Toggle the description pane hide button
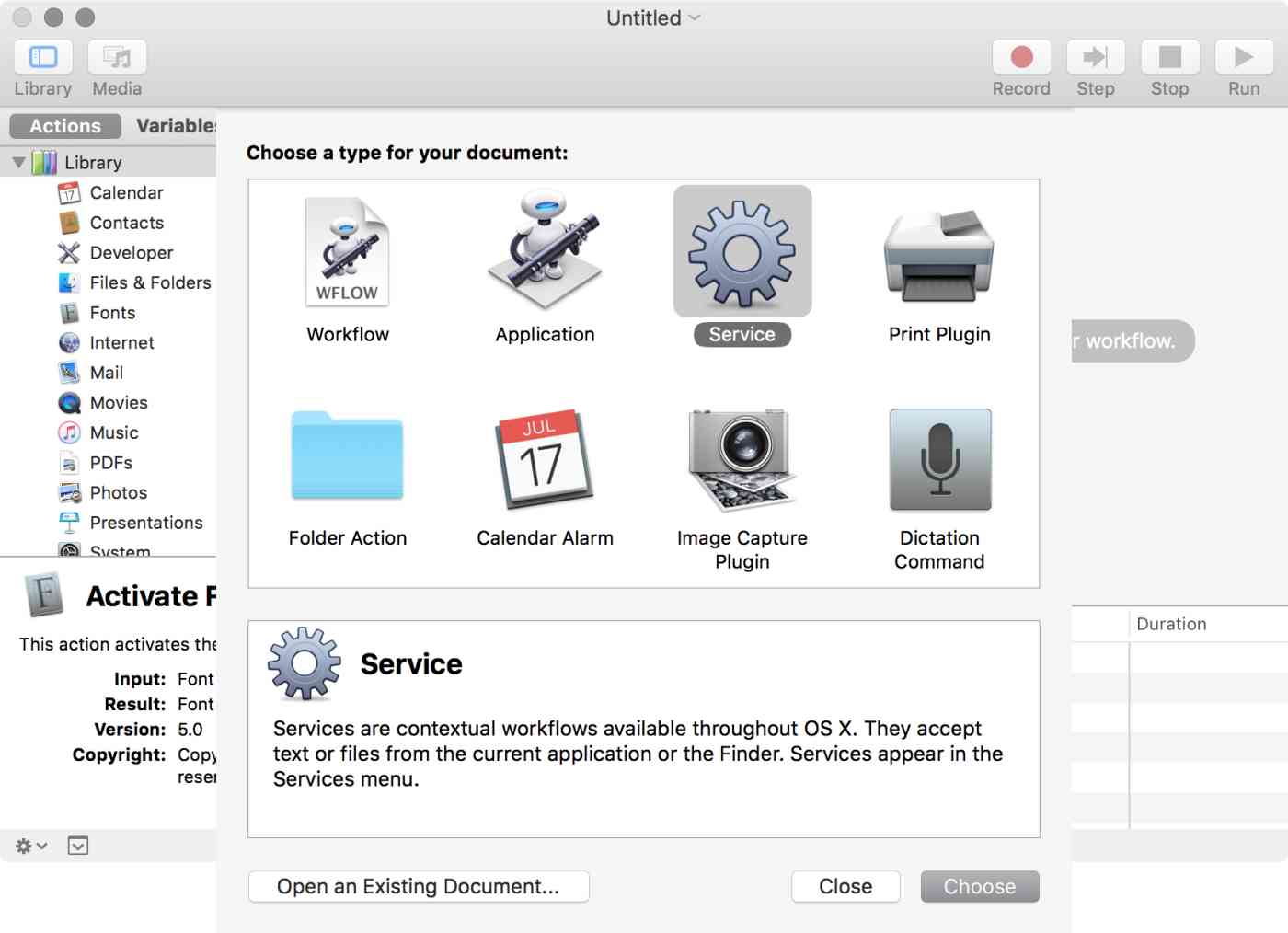 click(x=78, y=846)
